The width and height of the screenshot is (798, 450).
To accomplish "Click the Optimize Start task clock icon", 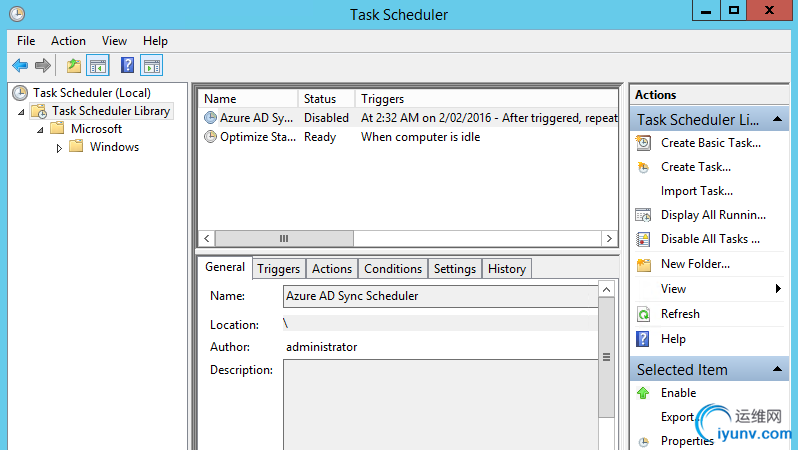I will (210, 136).
